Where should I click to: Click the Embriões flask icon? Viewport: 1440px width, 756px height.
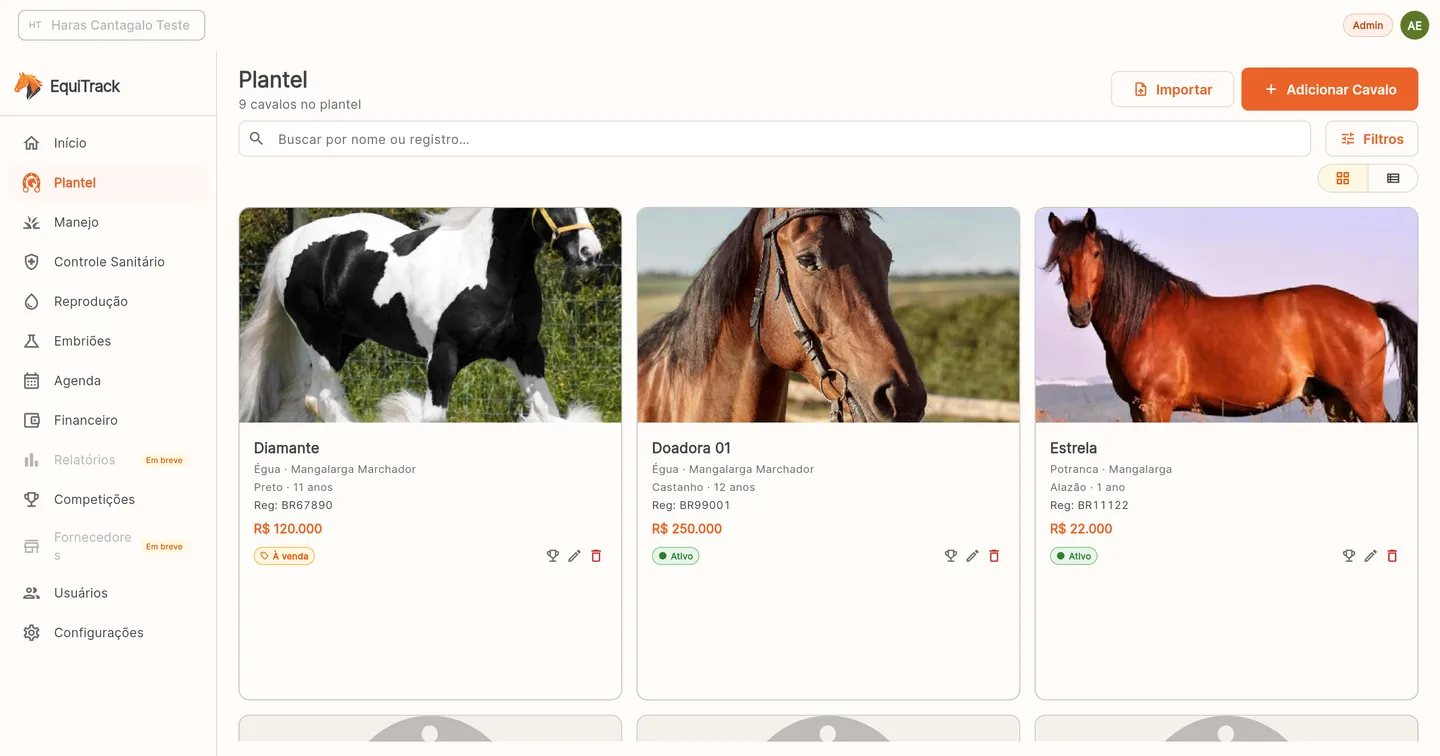[32, 341]
